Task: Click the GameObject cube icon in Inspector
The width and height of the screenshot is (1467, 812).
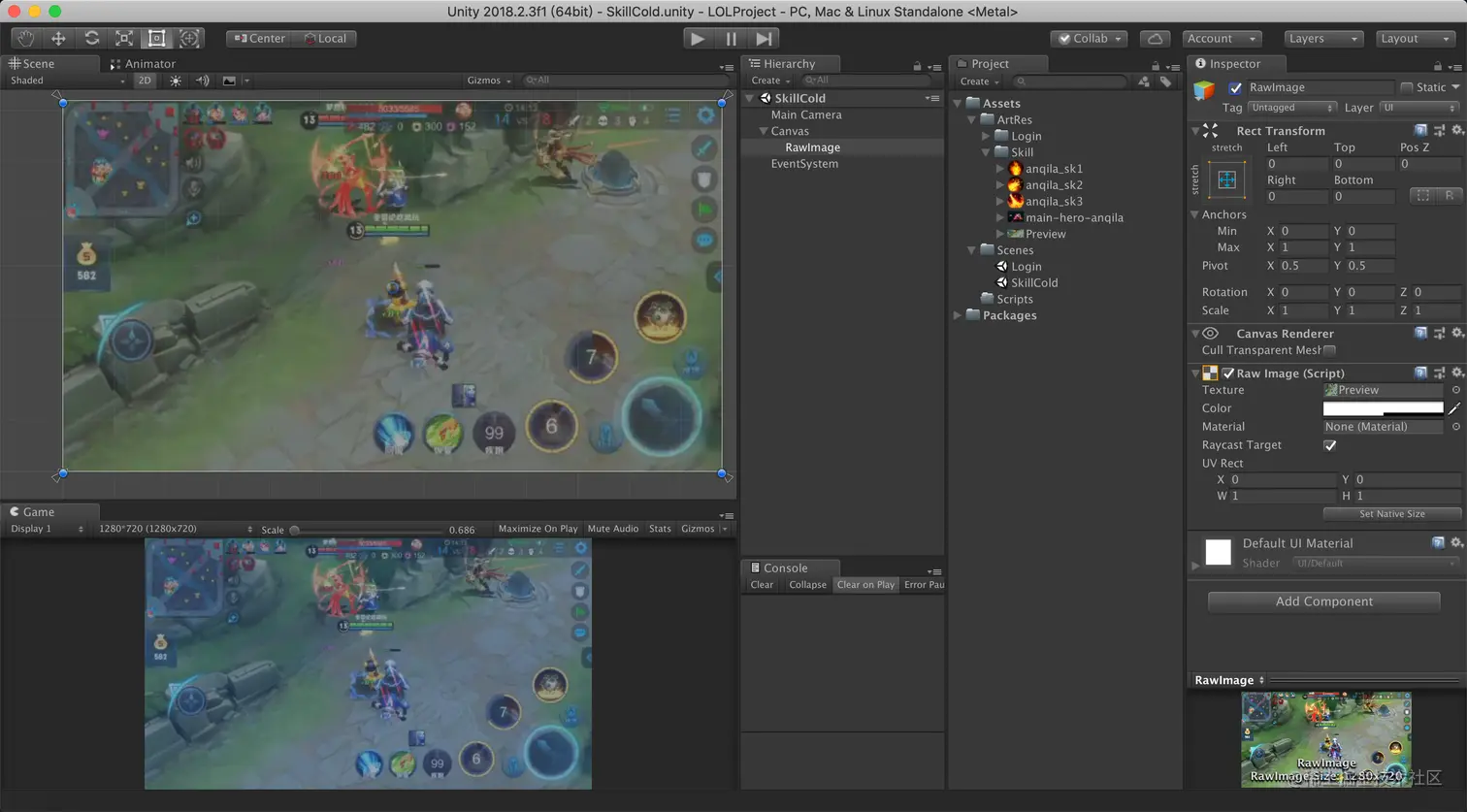Action: (x=1204, y=90)
